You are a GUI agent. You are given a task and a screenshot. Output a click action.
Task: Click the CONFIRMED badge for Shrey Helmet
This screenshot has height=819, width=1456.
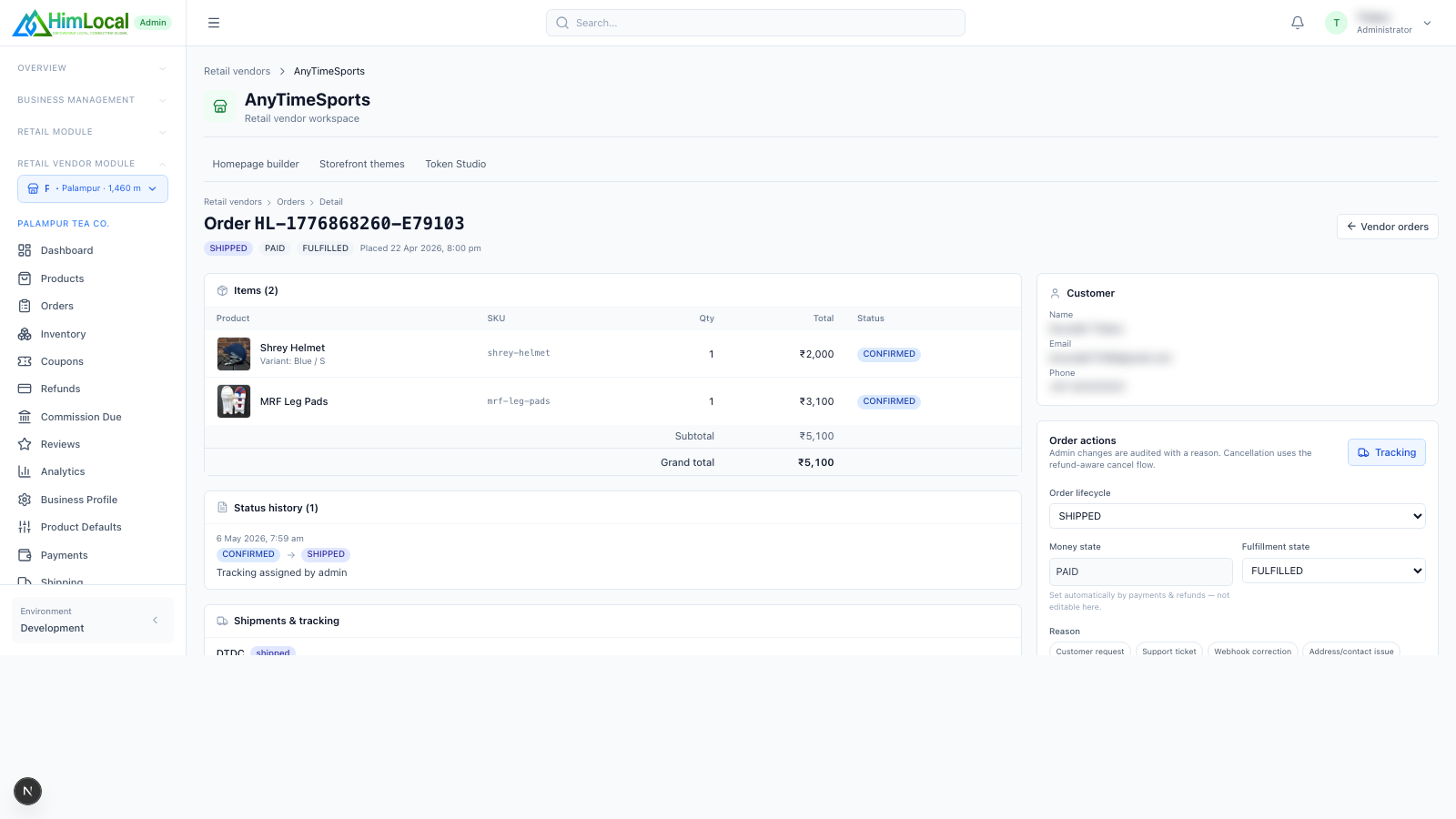(889, 354)
